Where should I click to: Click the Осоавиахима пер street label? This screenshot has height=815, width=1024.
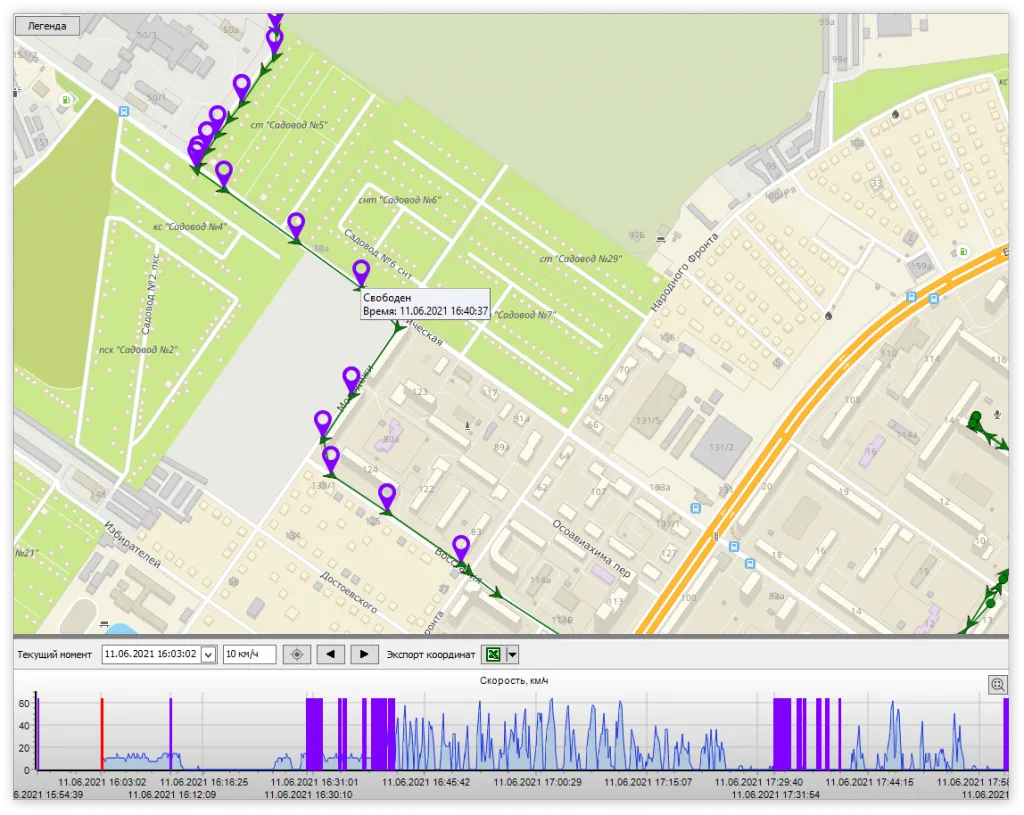point(592,549)
